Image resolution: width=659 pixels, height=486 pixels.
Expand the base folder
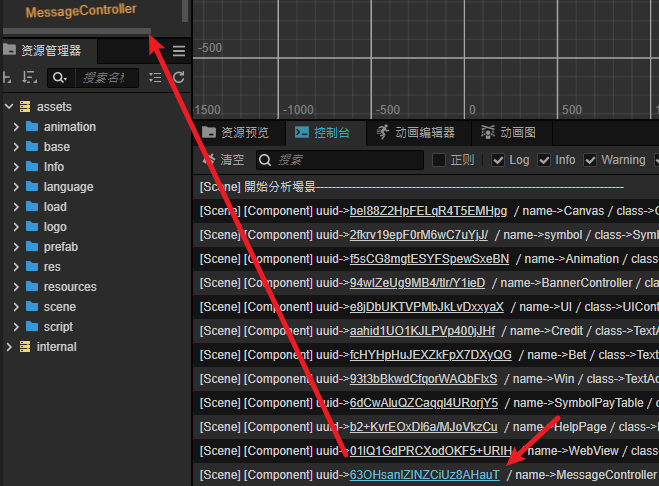coord(16,147)
